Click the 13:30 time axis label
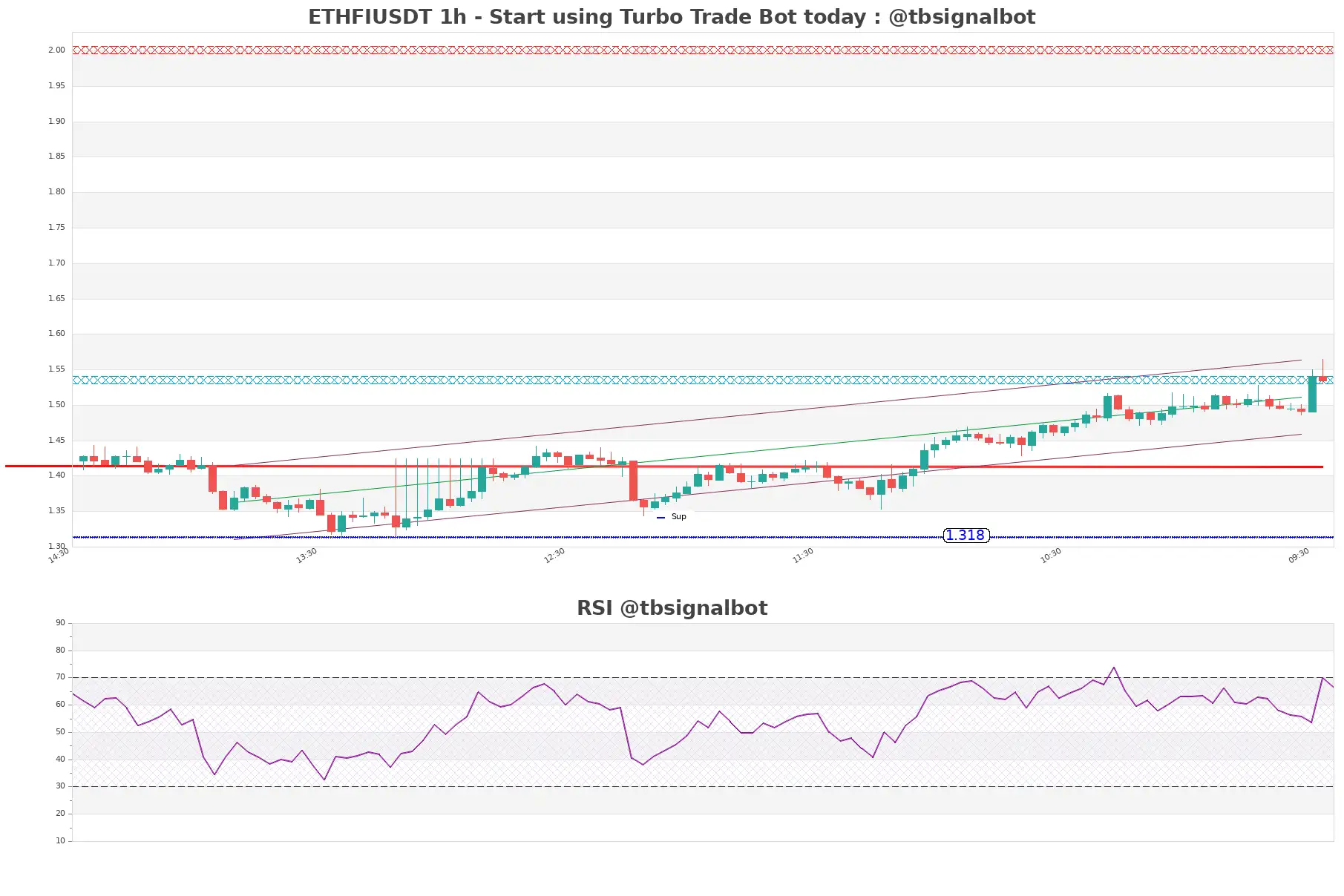Screen dimensions: 1344x896 307,556
